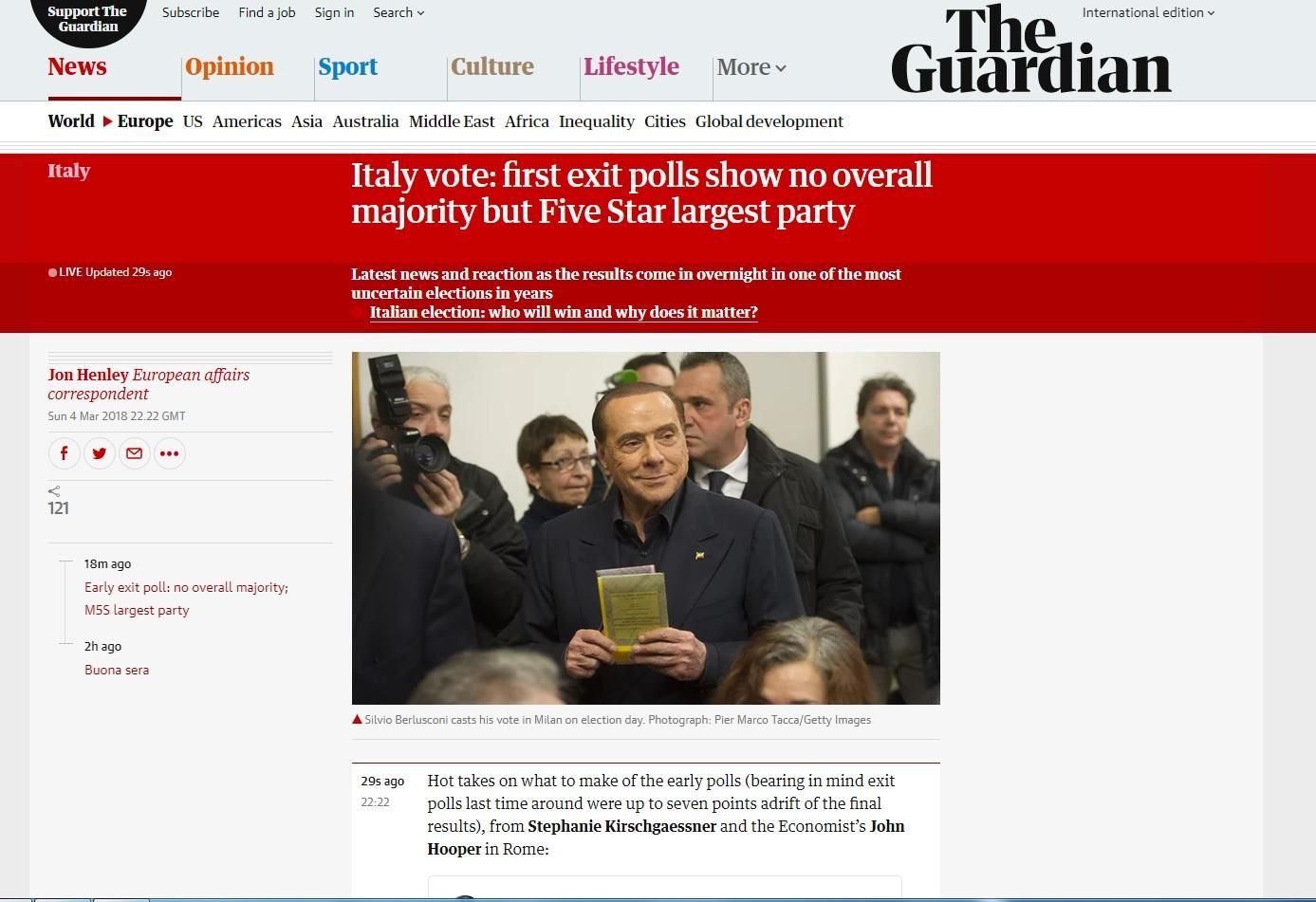1316x902 pixels.
Task: Share article via Twitter icon
Action: pos(100,453)
